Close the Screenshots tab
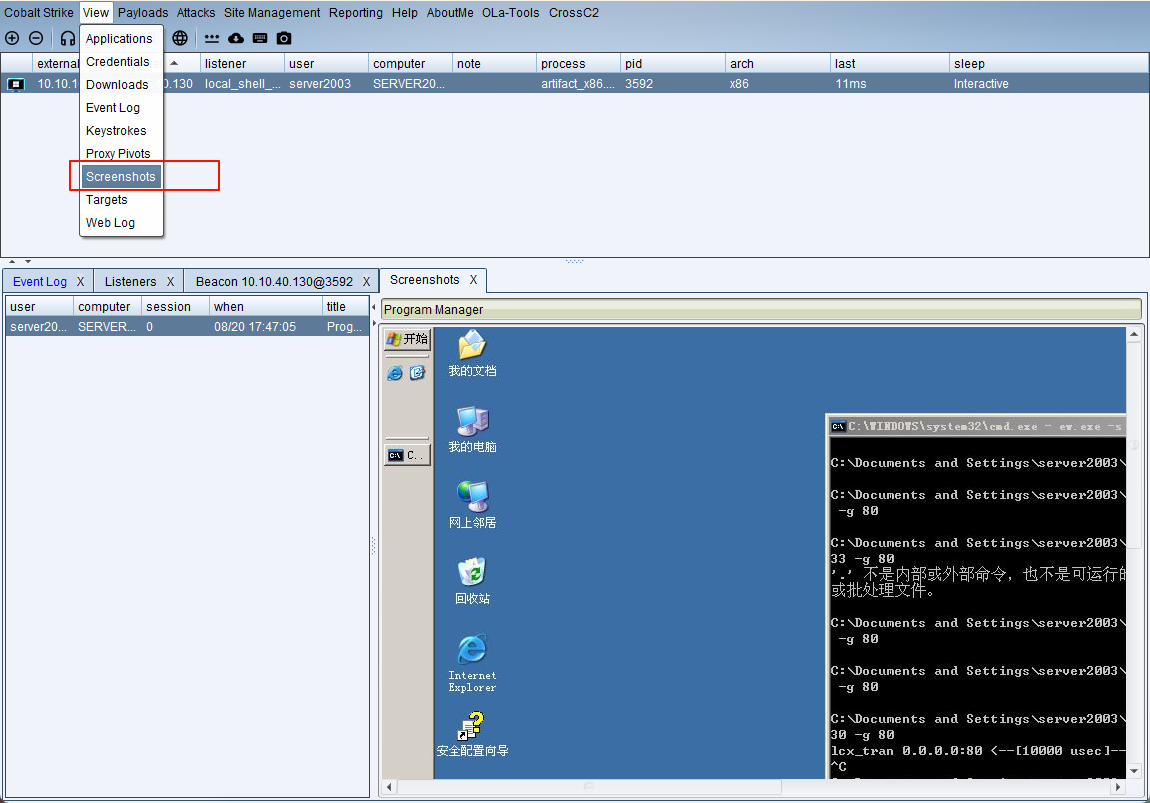 (x=474, y=280)
